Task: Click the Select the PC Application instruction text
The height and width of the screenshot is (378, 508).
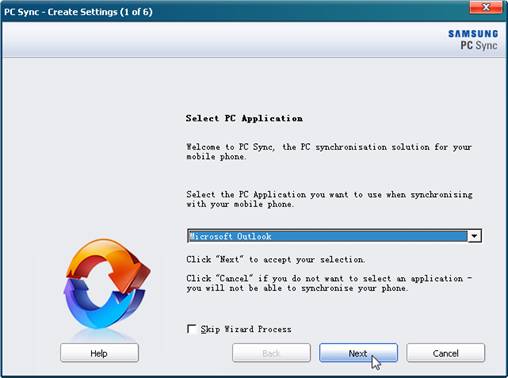Action: pos(329,199)
